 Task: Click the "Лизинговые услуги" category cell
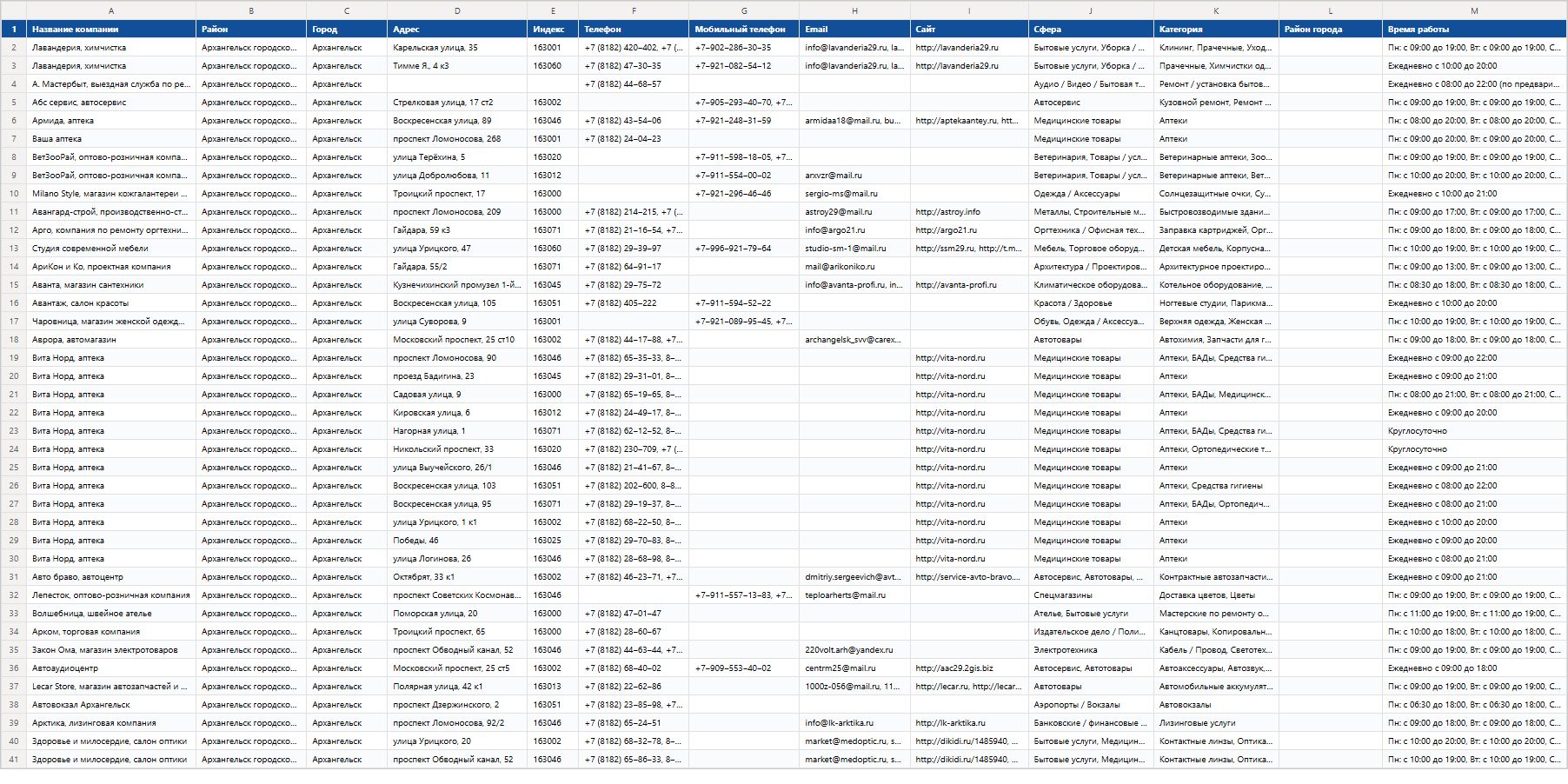click(1216, 723)
